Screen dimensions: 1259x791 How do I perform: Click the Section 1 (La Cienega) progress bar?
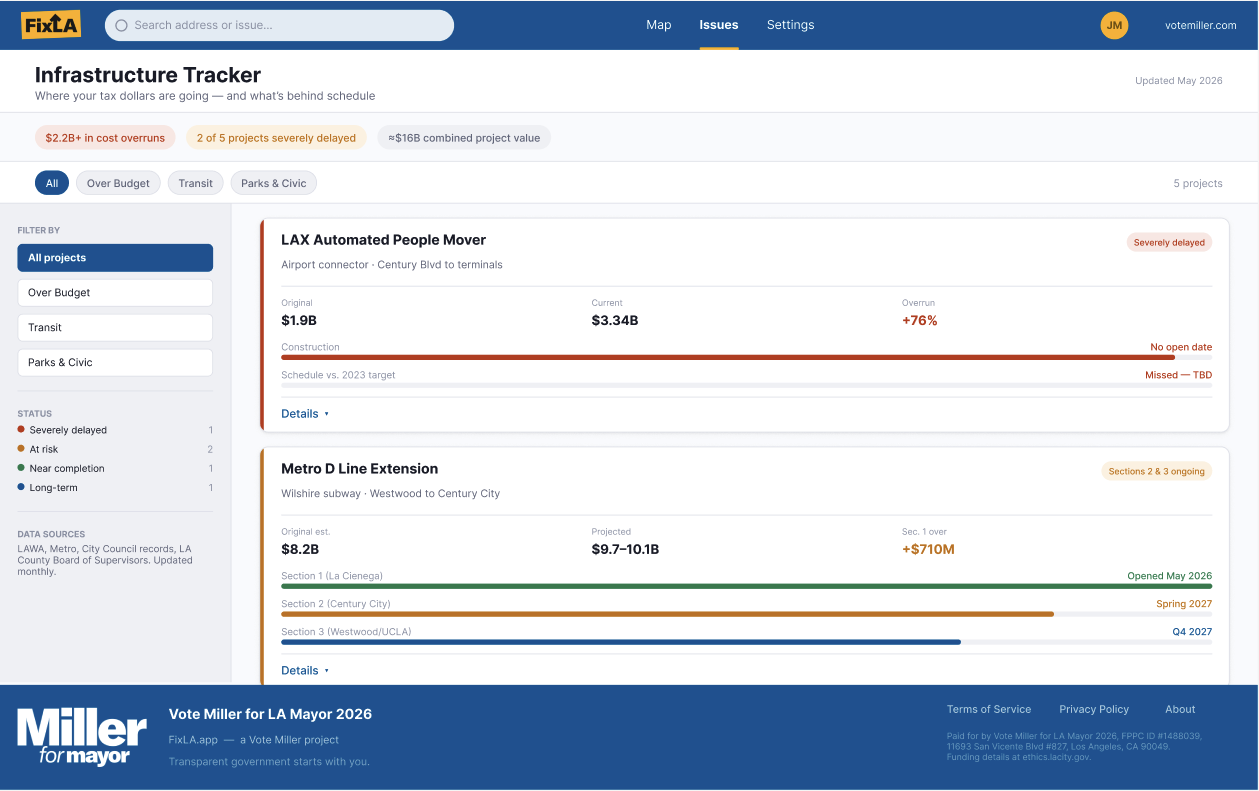746,586
